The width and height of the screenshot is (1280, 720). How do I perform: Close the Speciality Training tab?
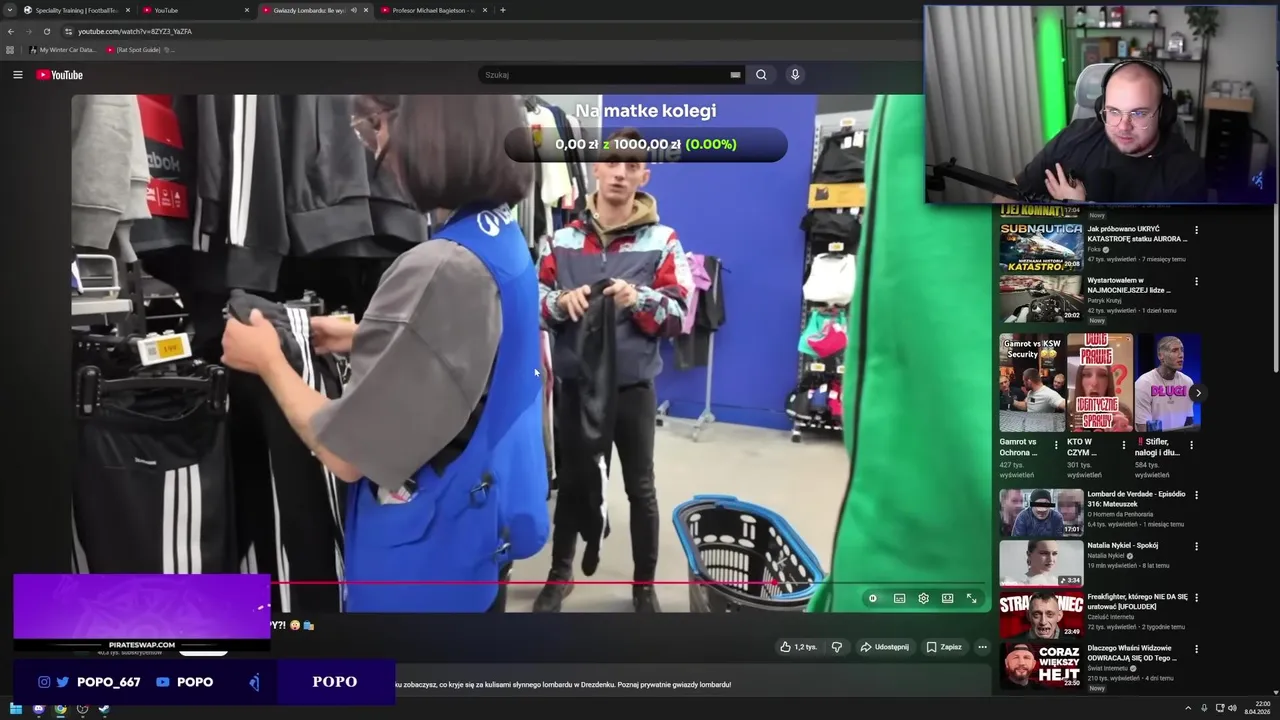click(x=128, y=10)
